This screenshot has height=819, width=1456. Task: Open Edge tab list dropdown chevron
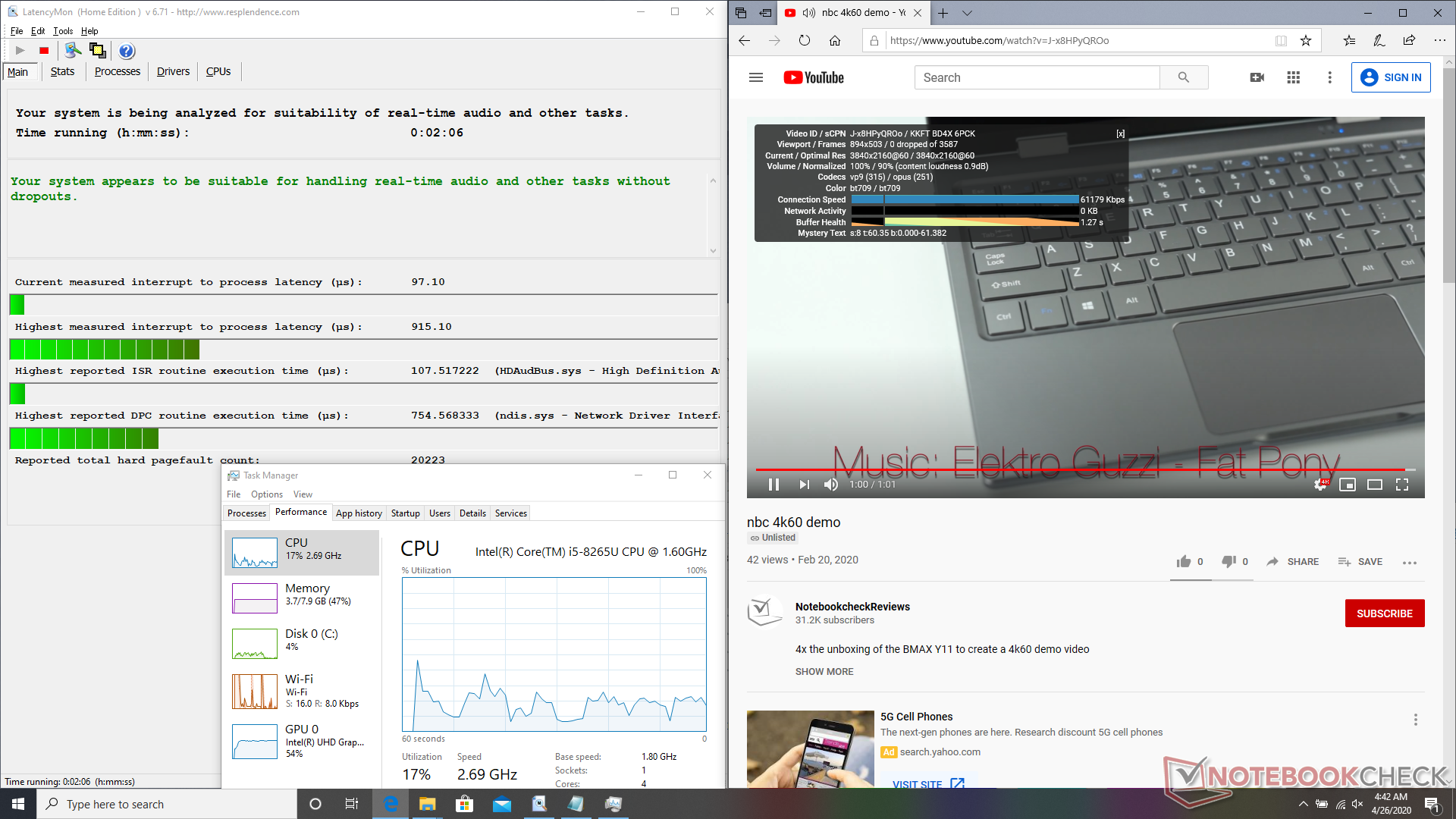click(967, 13)
